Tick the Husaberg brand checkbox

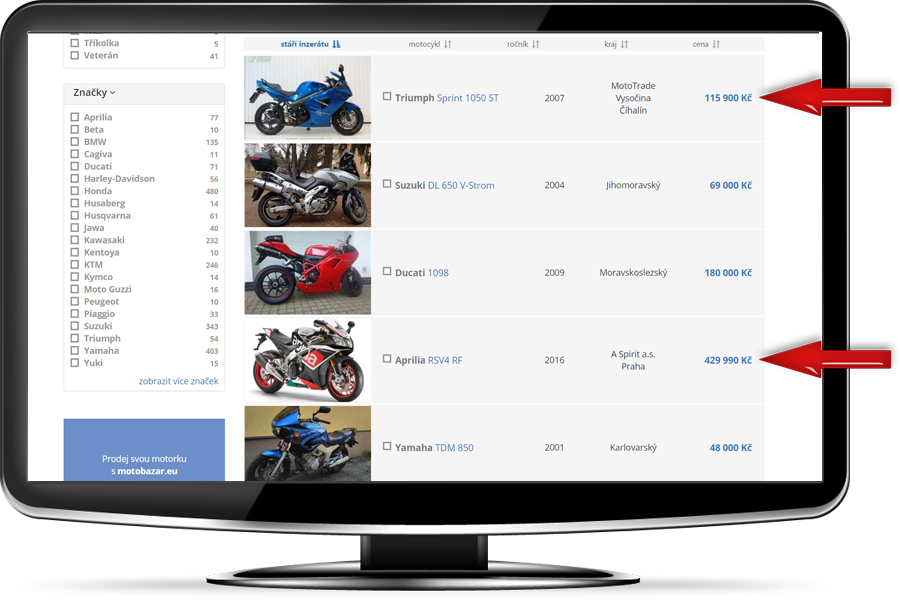click(75, 203)
